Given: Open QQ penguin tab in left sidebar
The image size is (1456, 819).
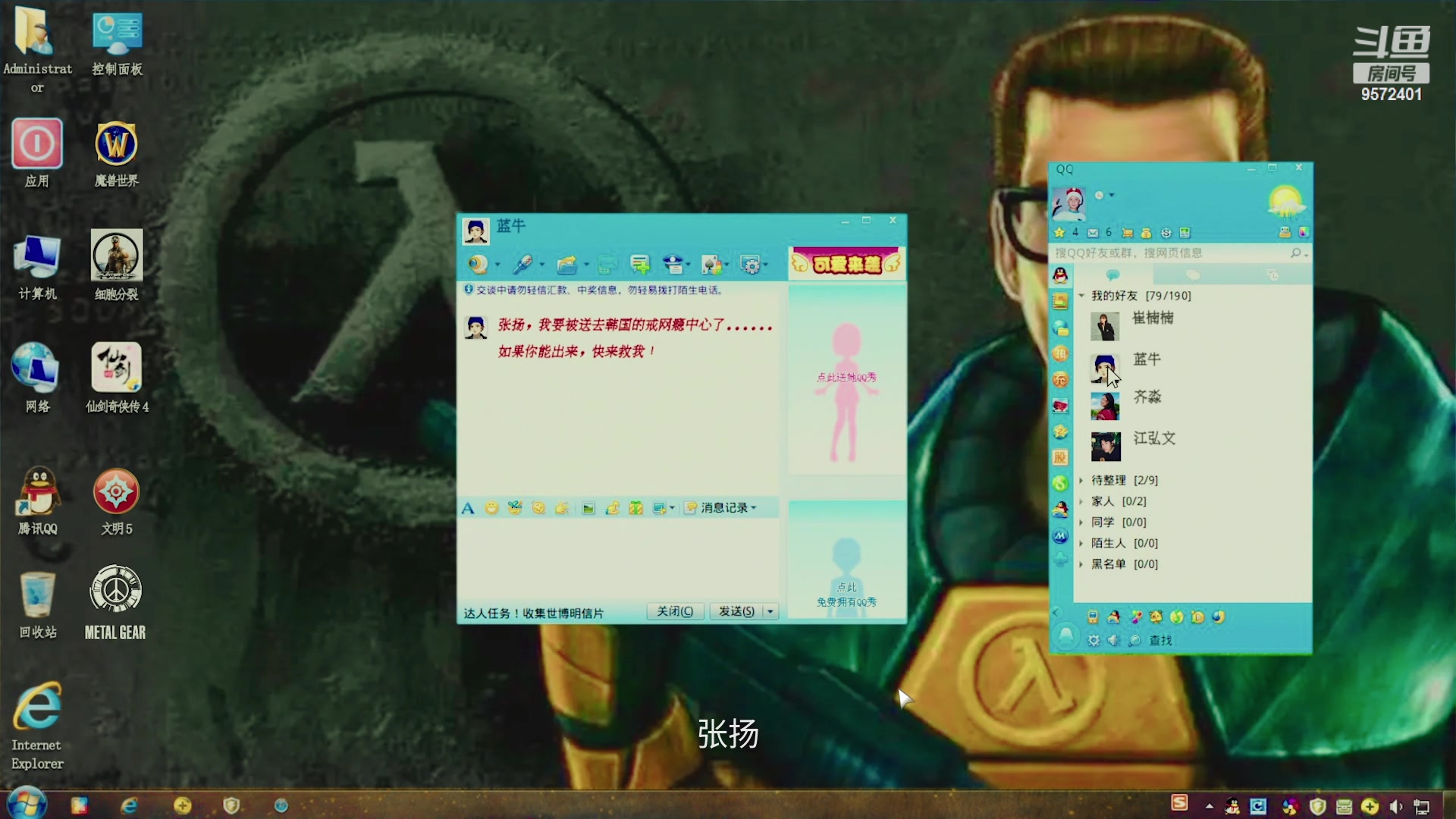Looking at the screenshot, I should point(1060,275).
